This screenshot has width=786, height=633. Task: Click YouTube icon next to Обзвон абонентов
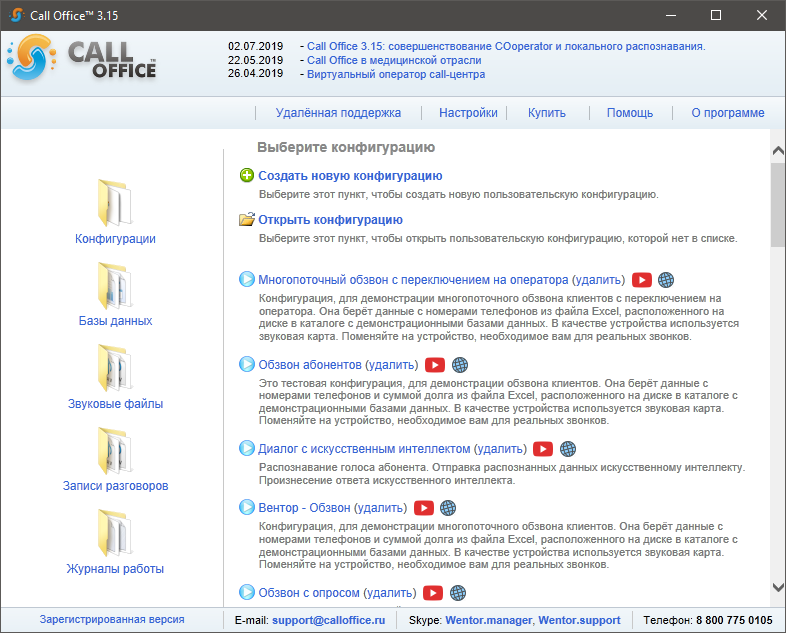tap(435, 365)
